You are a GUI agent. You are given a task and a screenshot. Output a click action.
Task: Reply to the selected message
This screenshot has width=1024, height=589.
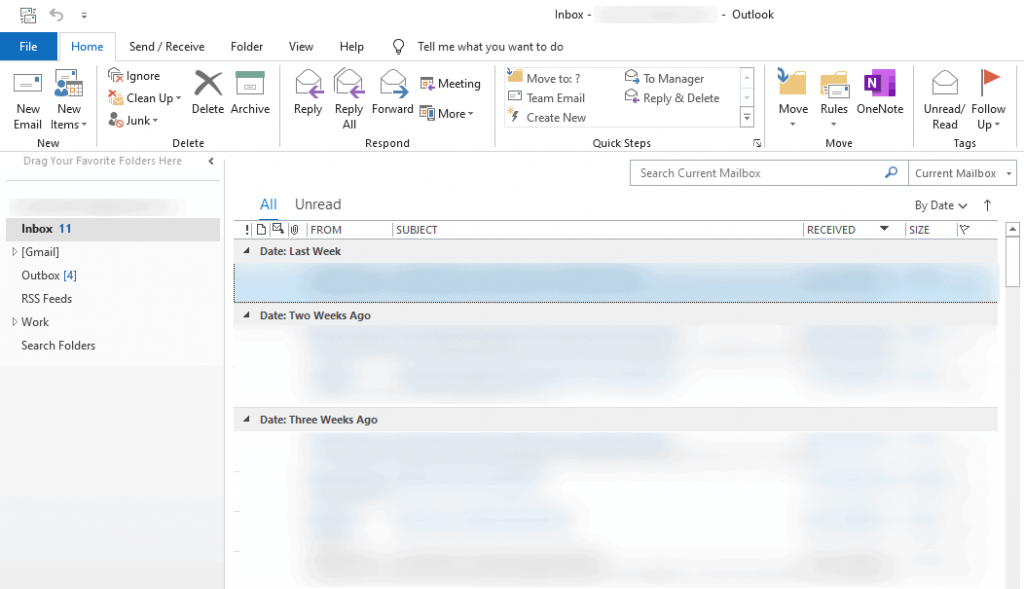[x=307, y=98]
